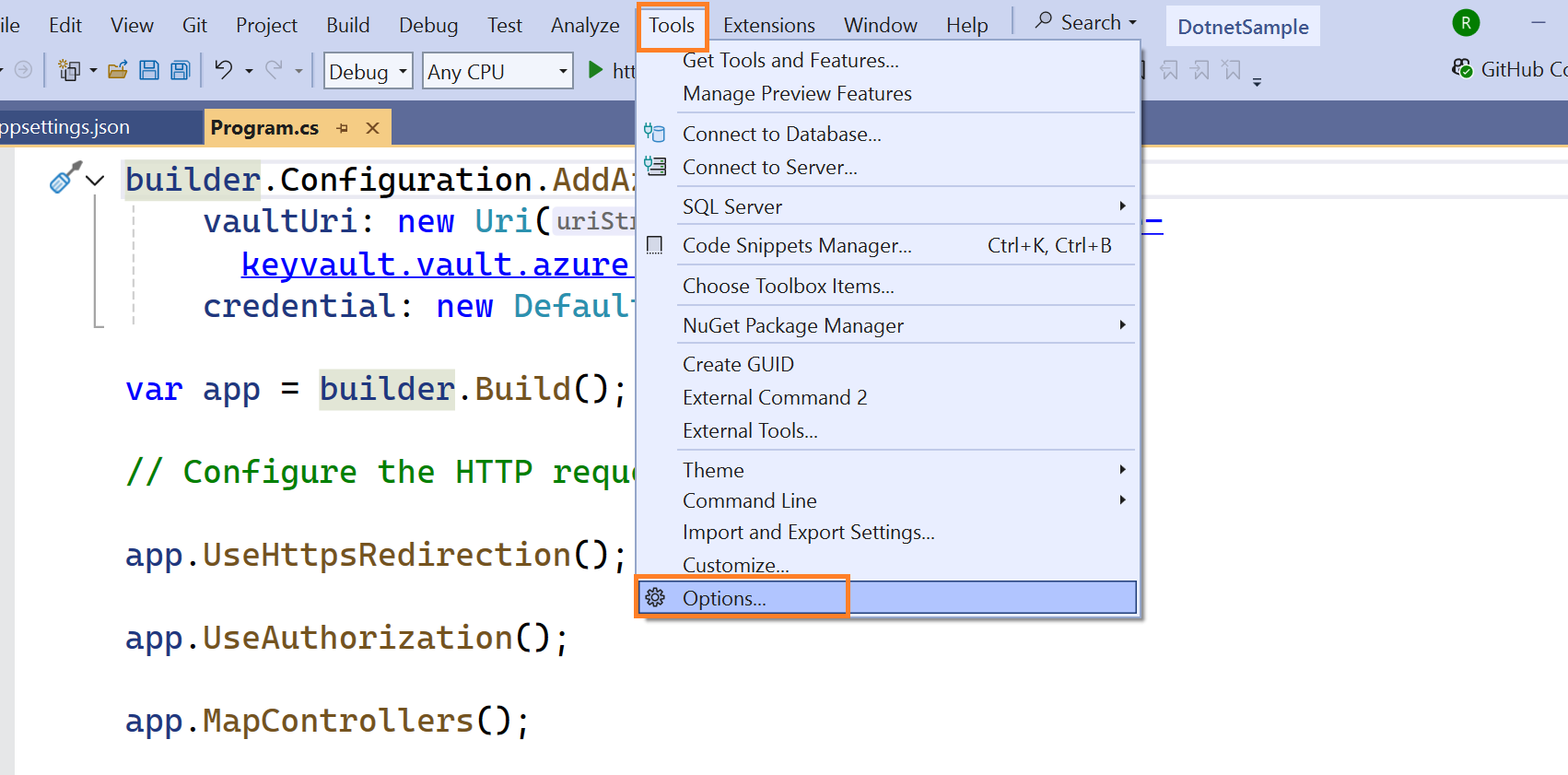The image size is (1568, 775).
Task: Open the Debug configuration dropdown
Action: point(368,71)
